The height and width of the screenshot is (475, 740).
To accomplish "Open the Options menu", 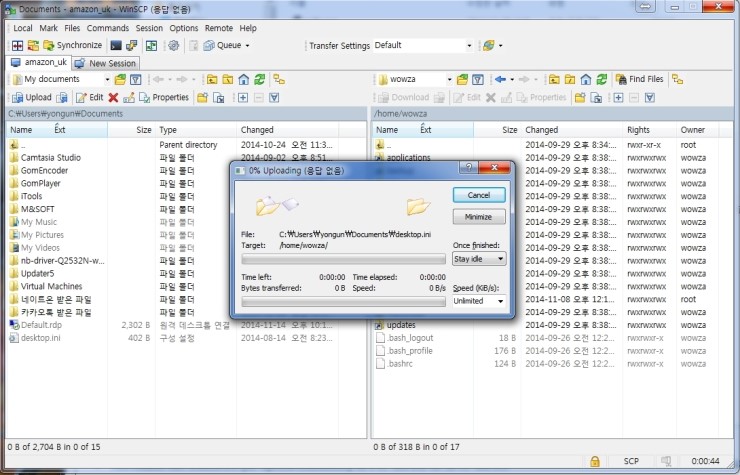I will 184,28.
